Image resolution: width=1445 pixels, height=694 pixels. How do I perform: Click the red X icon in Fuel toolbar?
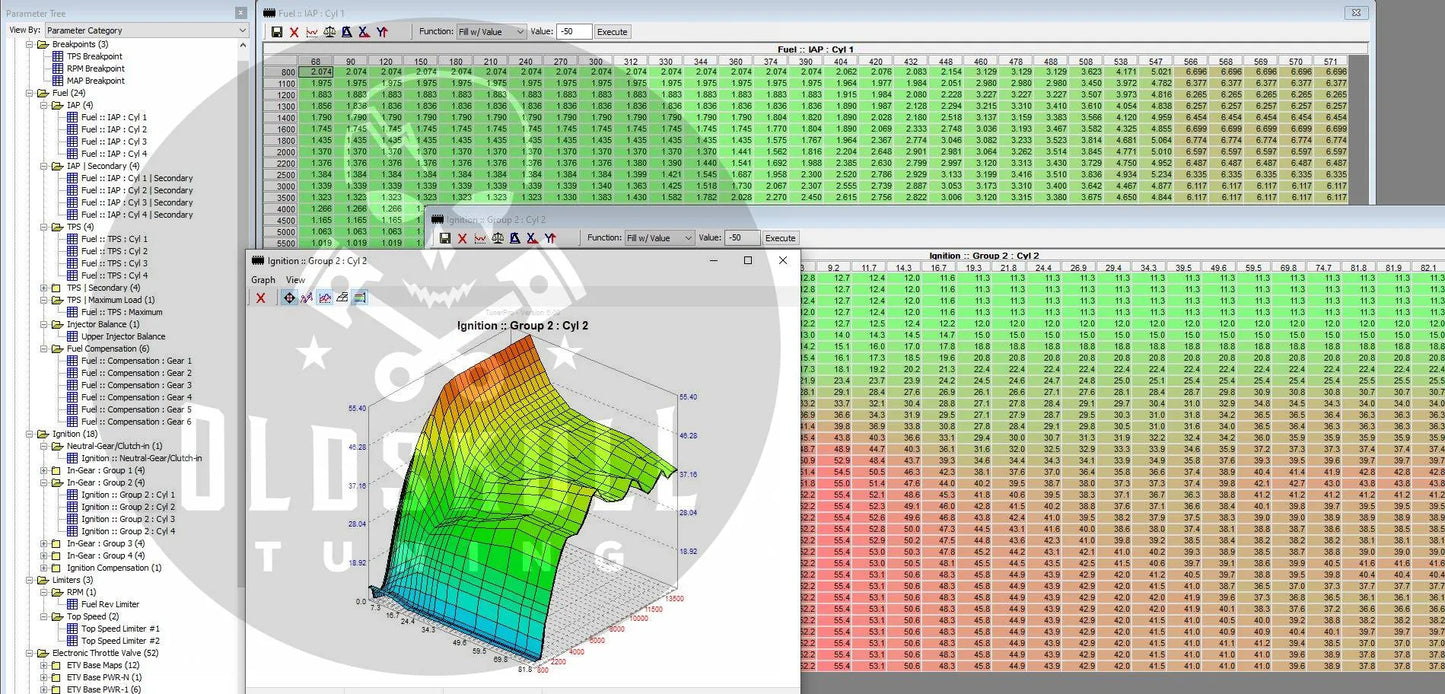click(294, 32)
